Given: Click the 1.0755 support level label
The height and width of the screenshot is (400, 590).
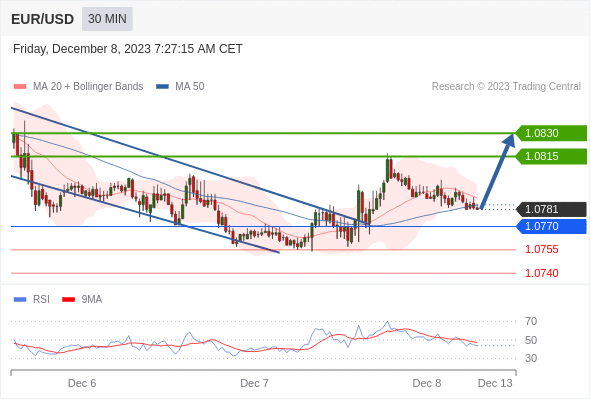Looking at the screenshot, I should [541, 249].
